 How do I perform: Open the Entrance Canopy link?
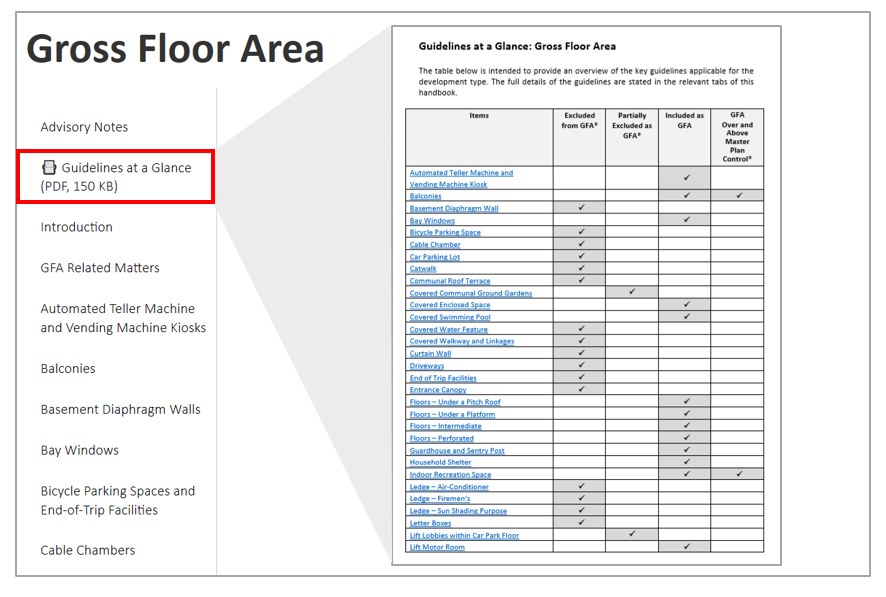click(x=438, y=390)
